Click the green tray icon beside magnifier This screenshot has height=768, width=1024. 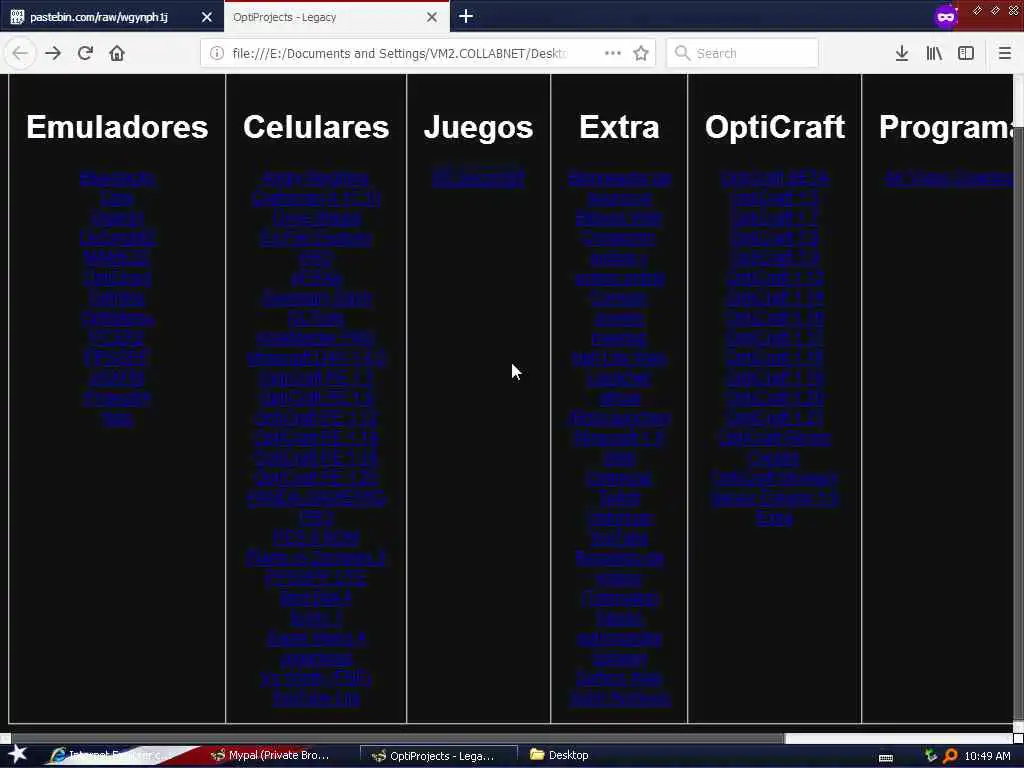931,756
